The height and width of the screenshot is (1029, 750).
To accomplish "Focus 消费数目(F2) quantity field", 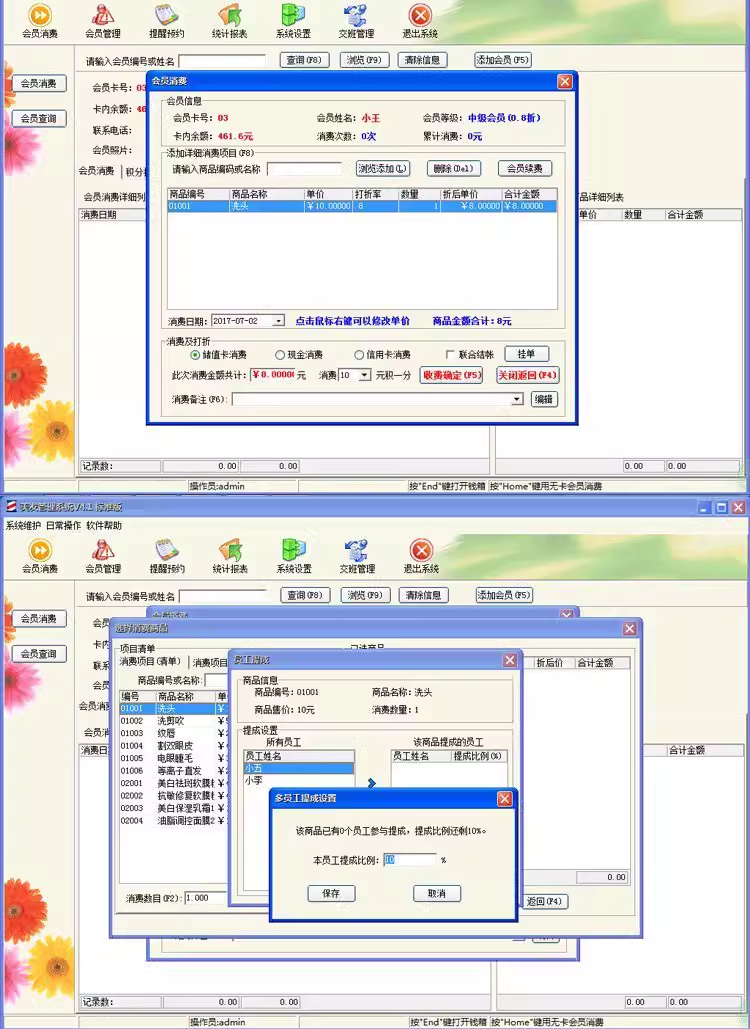I will click(x=206, y=898).
